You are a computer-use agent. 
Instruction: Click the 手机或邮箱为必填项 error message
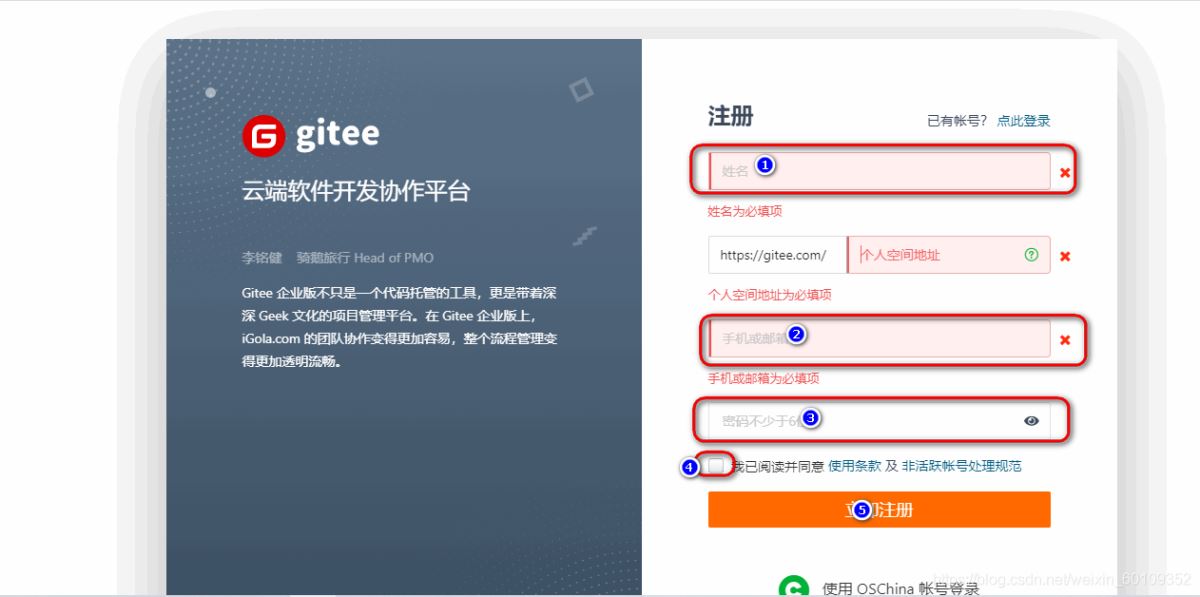(764, 379)
